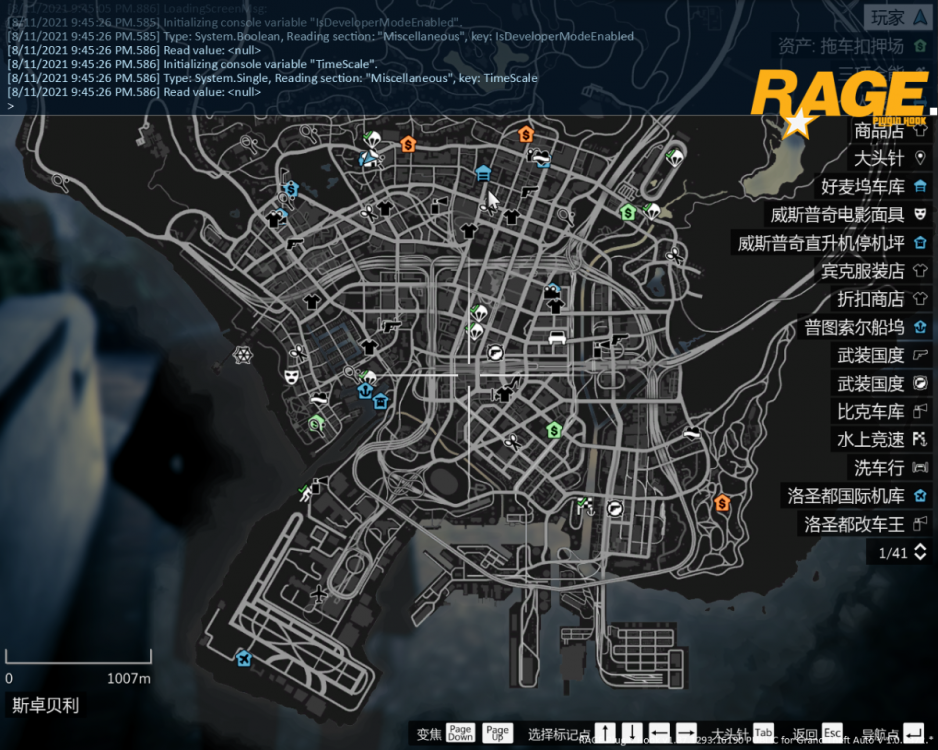Select the 宾克服装店 legend entry
The height and width of the screenshot is (750, 938).
(x=873, y=271)
